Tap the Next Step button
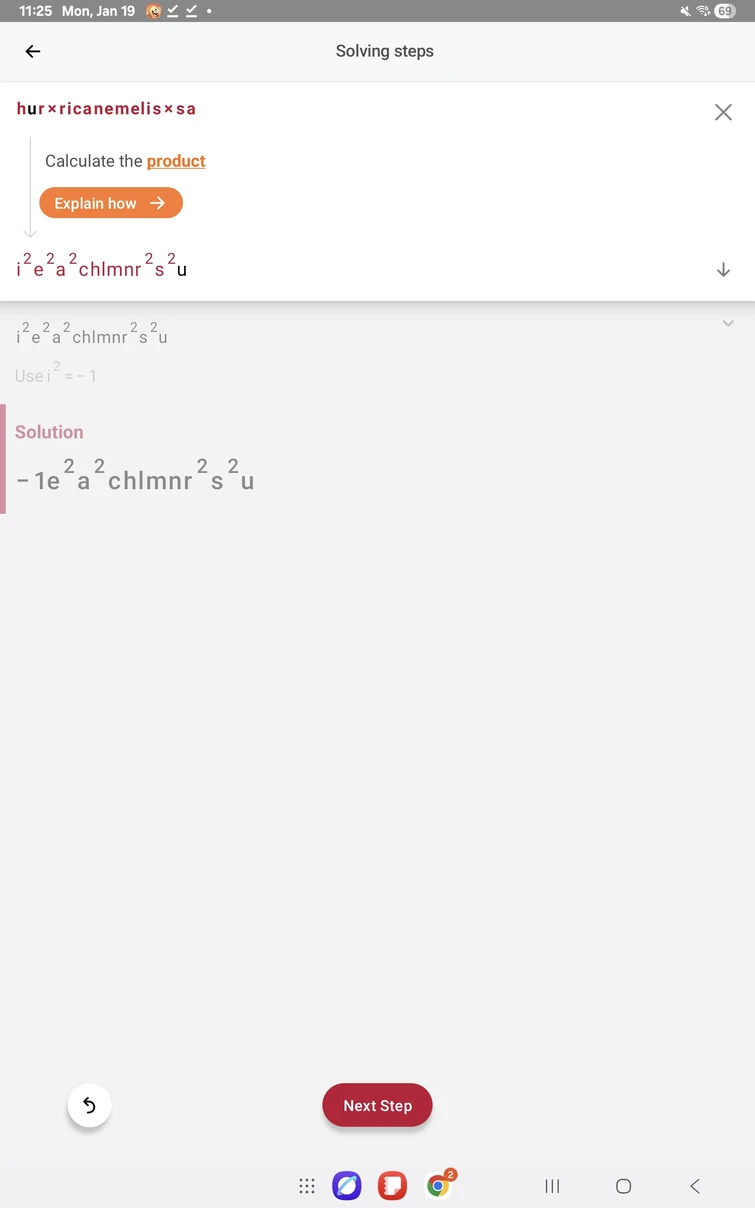This screenshot has height=1208, width=755. click(x=377, y=1105)
